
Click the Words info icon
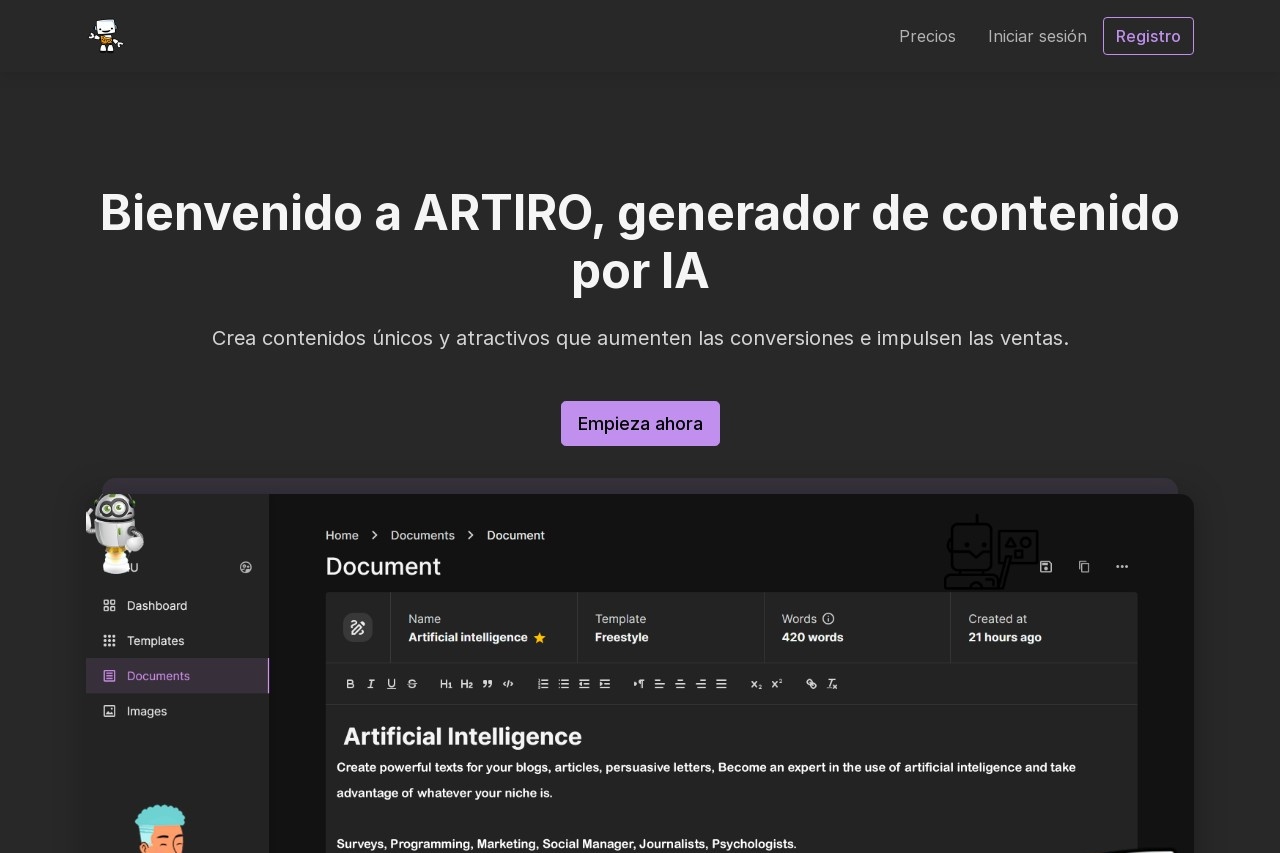(x=828, y=619)
